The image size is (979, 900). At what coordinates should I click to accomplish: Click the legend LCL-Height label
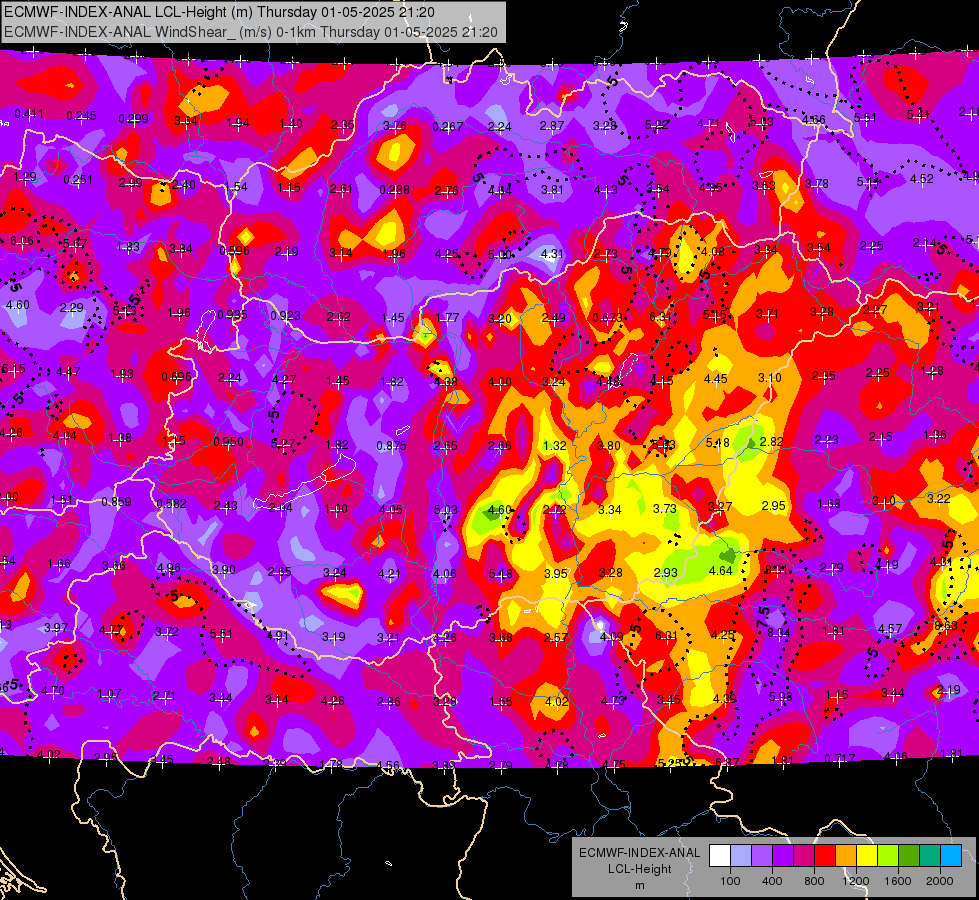coord(639,869)
